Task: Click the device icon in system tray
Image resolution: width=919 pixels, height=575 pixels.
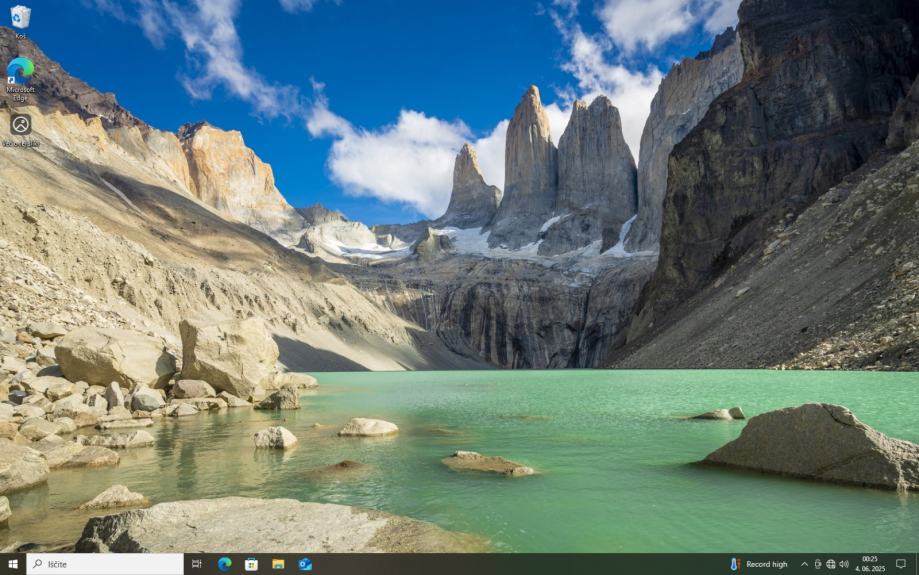Action: [818, 564]
